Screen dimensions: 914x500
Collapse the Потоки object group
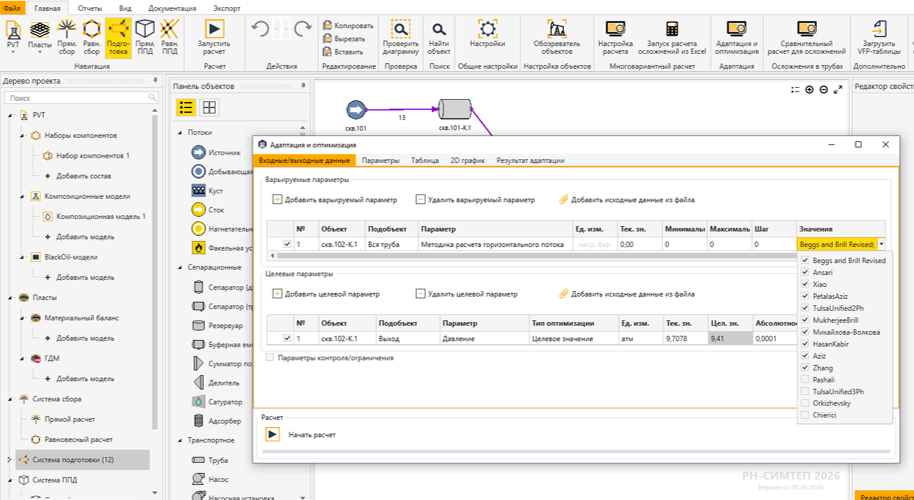(180, 133)
